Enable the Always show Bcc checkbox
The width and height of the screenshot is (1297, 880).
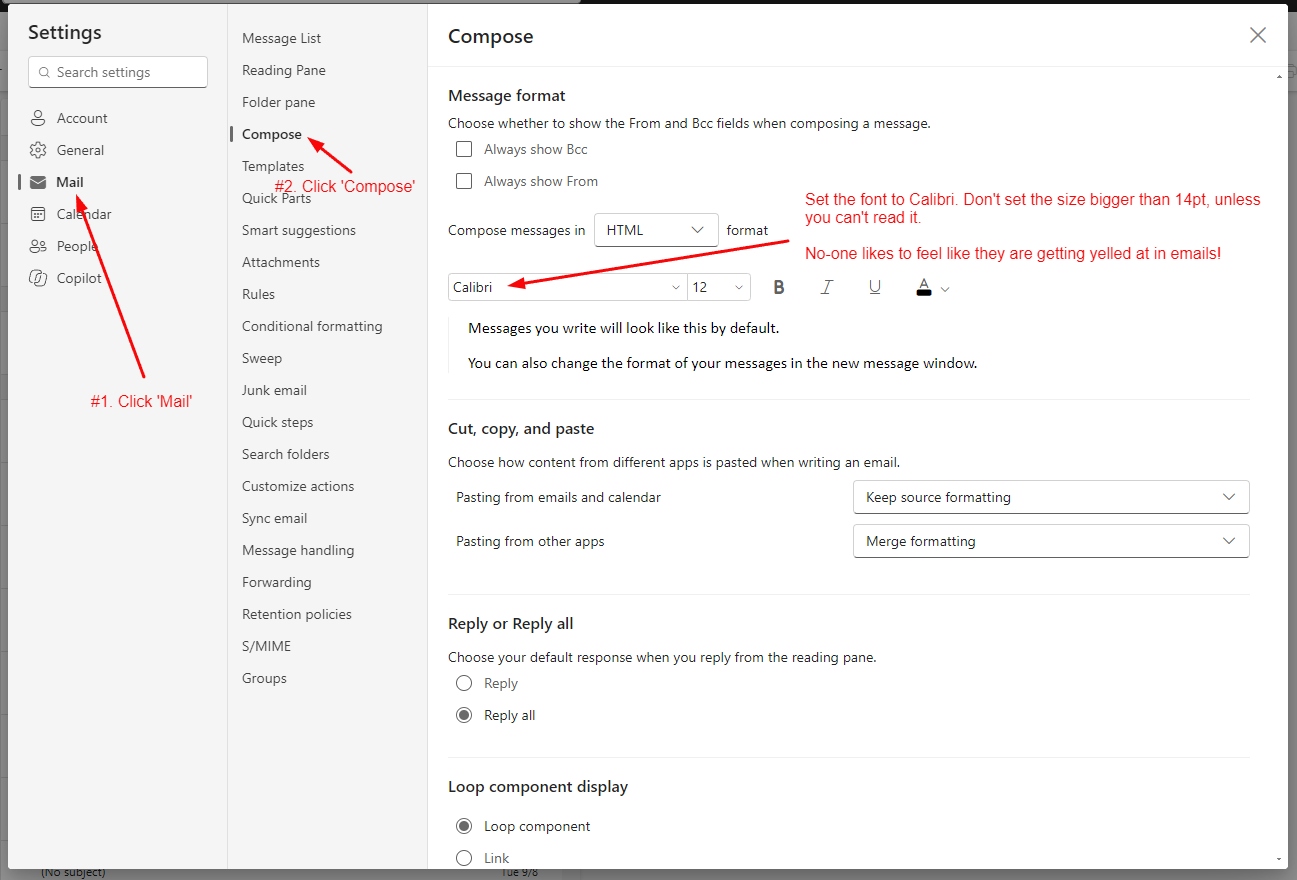(x=464, y=149)
